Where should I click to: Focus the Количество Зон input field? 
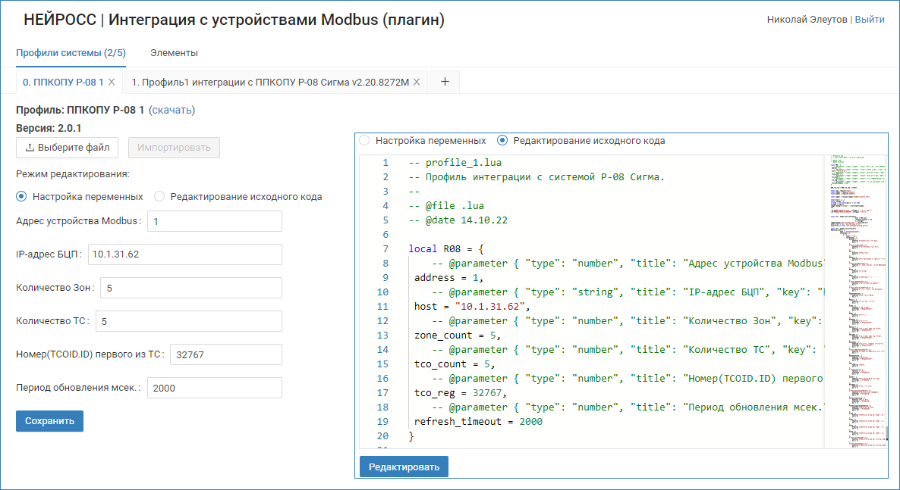[x=191, y=288]
